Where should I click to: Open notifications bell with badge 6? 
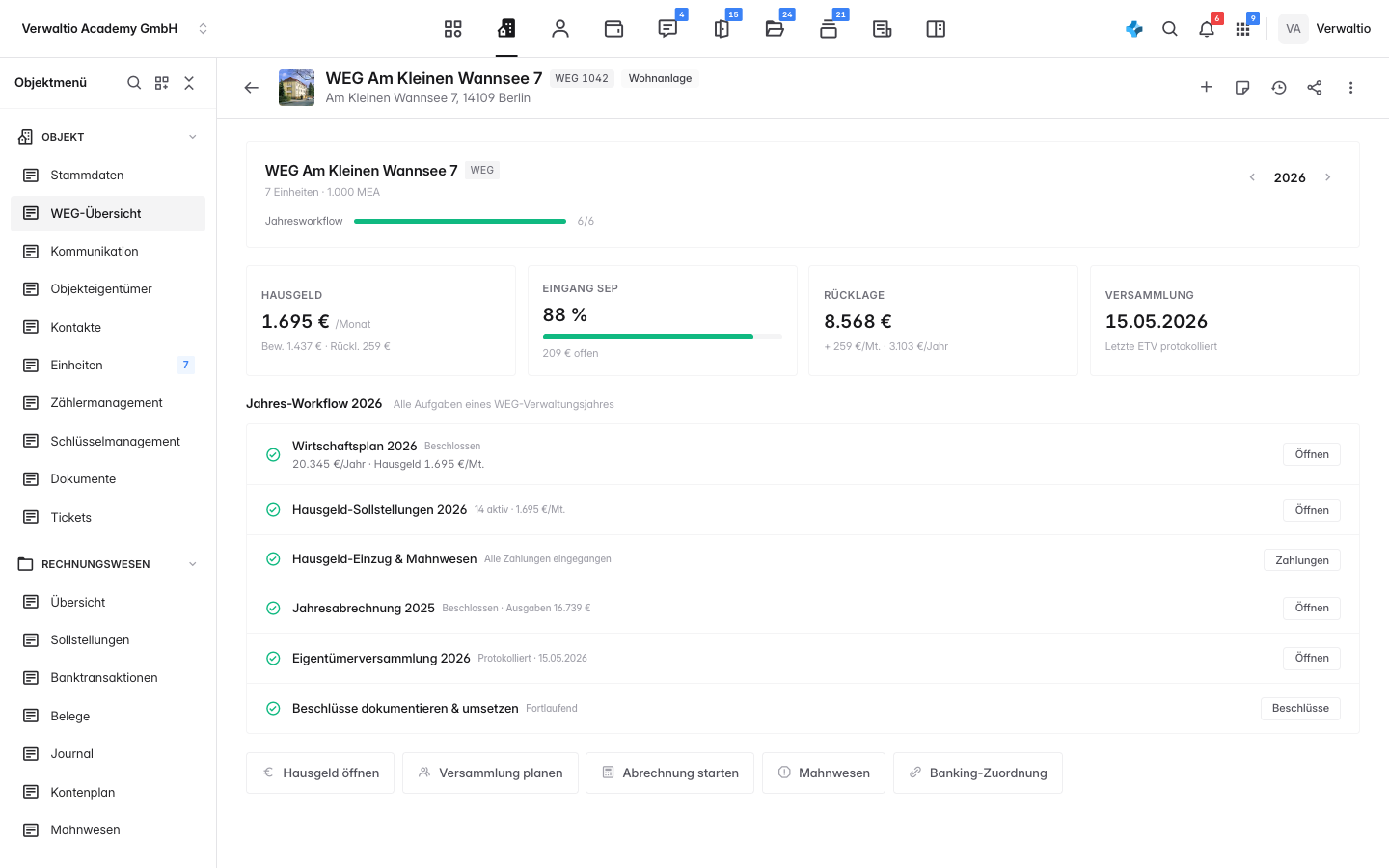(1207, 29)
